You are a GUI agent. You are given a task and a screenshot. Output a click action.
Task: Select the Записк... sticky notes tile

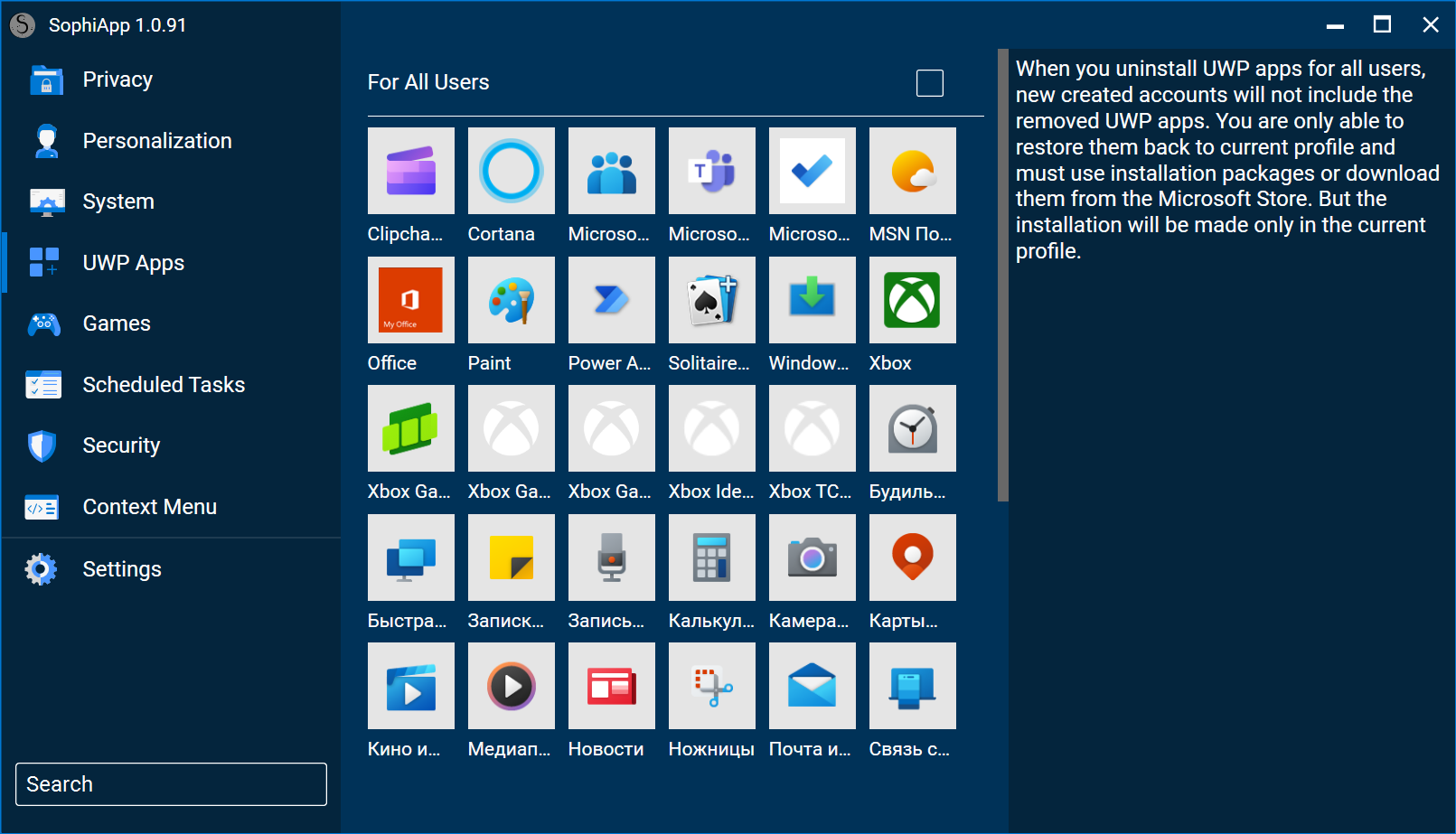(x=512, y=558)
